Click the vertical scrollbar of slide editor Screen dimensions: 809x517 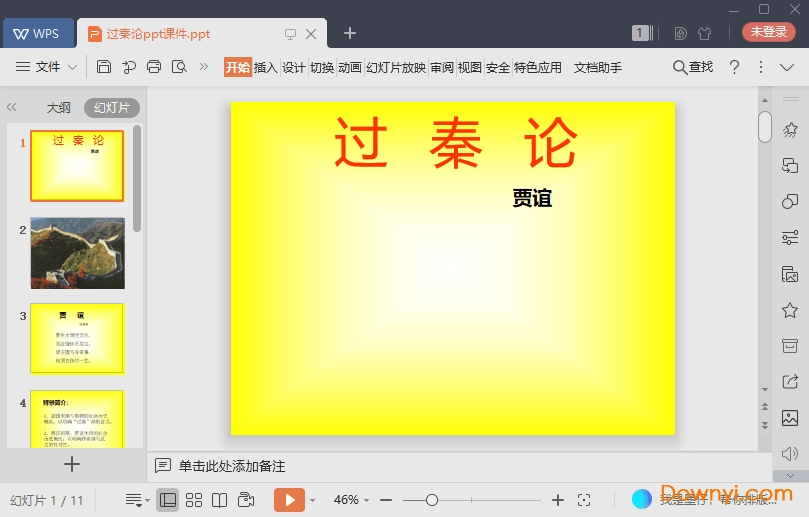[765, 126]
